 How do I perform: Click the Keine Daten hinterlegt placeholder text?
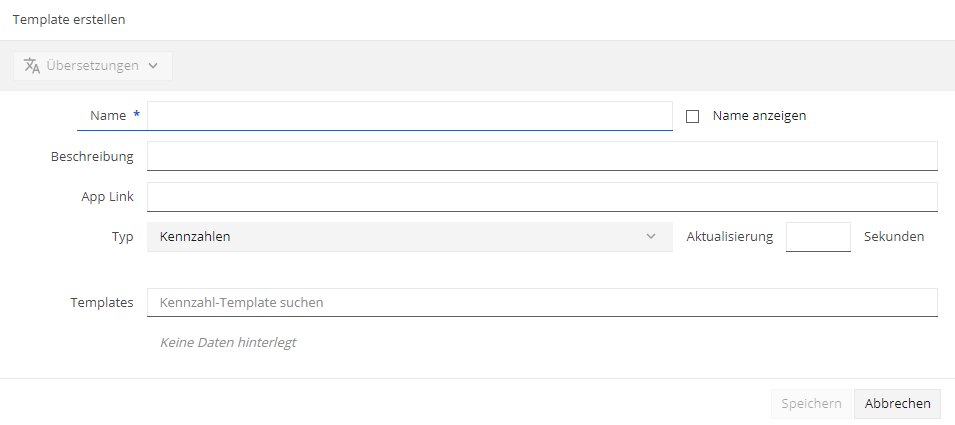point(228,342)
